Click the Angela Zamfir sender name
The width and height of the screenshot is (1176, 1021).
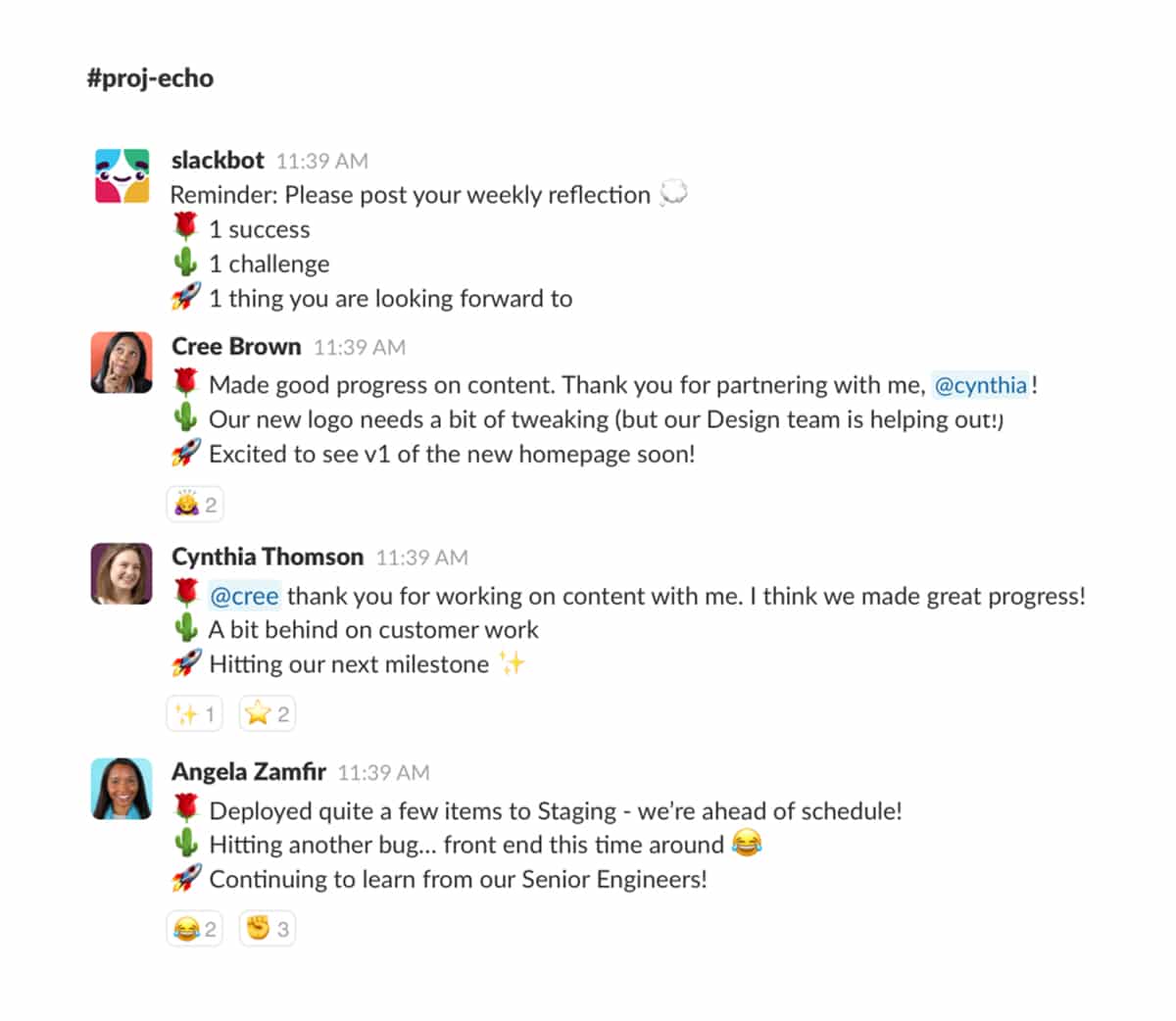(249, 772)
